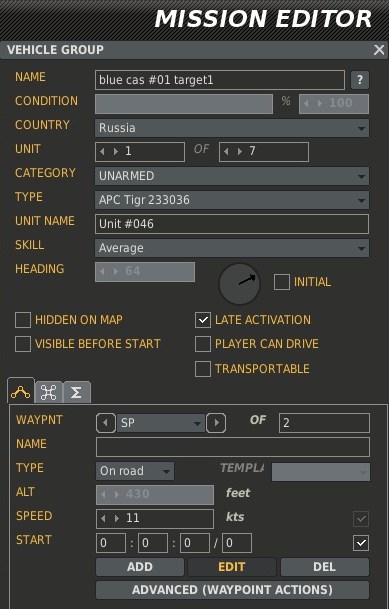Toggle the START time lock checkbox
This screenshot has height=609, width=389.
pyautogui.click(x=361, y=543)
